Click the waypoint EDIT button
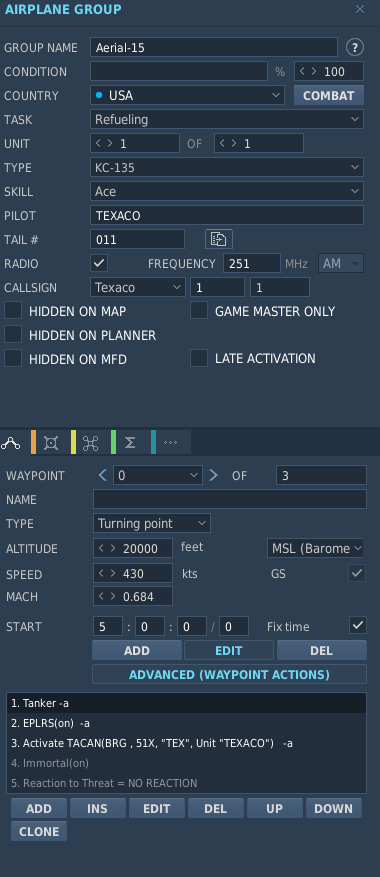Image resolution: width=380 pixels, height=877 pixels. click(229, 650)
